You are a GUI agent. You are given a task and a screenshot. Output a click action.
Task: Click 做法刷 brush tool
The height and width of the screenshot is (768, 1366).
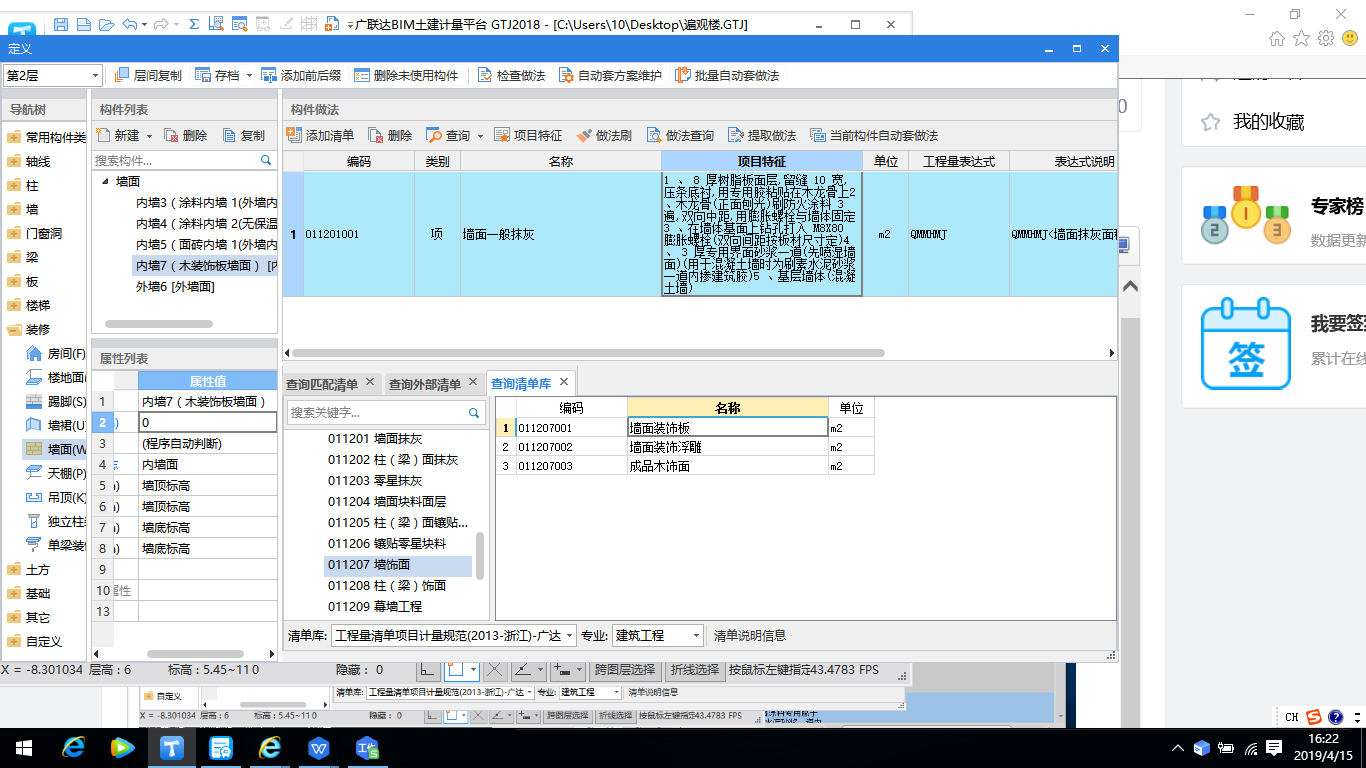coord(604,135)
